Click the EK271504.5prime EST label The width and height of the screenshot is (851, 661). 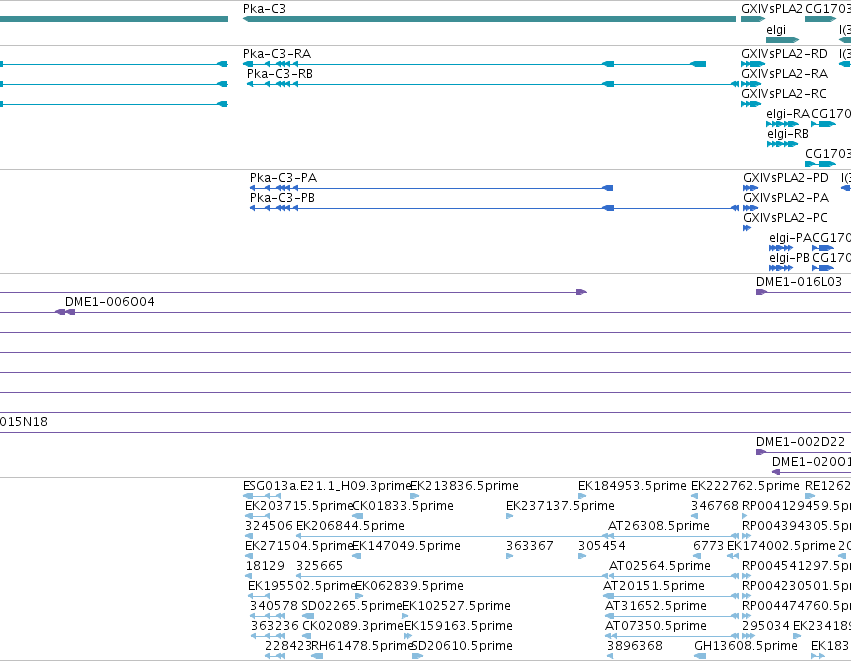point(299,546)
